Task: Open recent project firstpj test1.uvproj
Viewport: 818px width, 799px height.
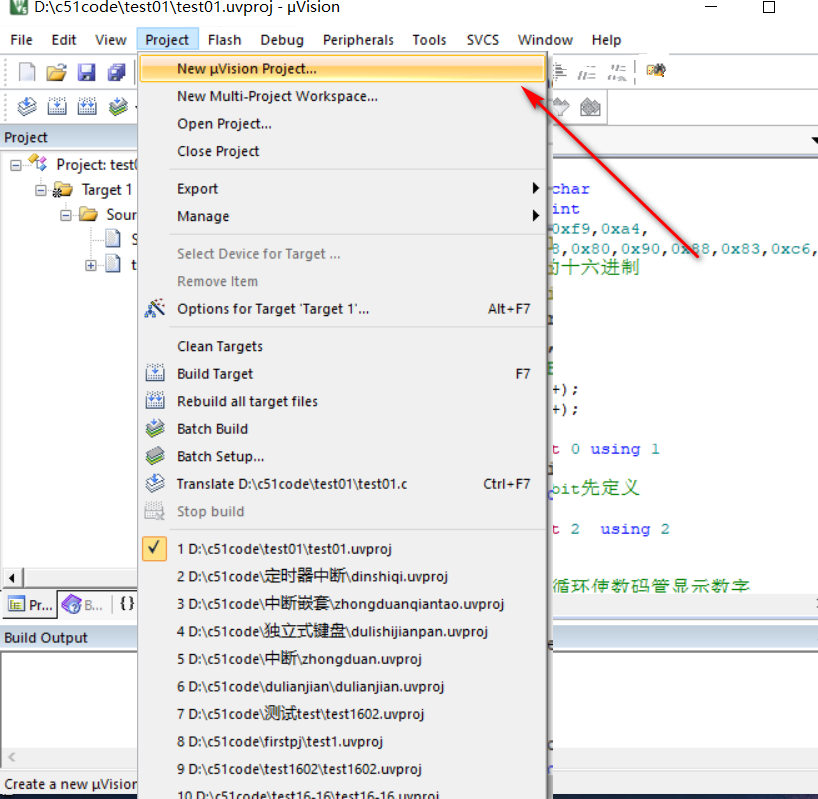Action: coord(342,742)
